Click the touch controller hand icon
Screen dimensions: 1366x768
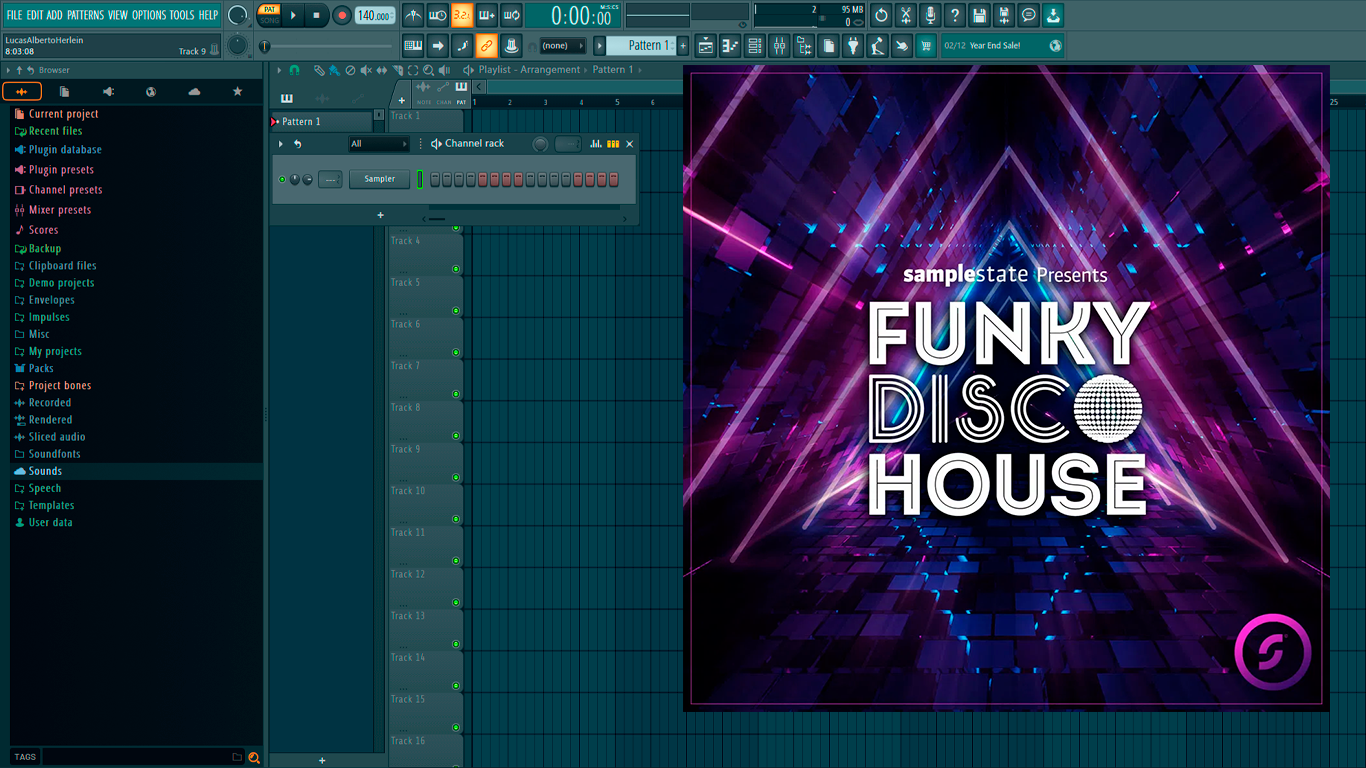[x=902, y=46]
